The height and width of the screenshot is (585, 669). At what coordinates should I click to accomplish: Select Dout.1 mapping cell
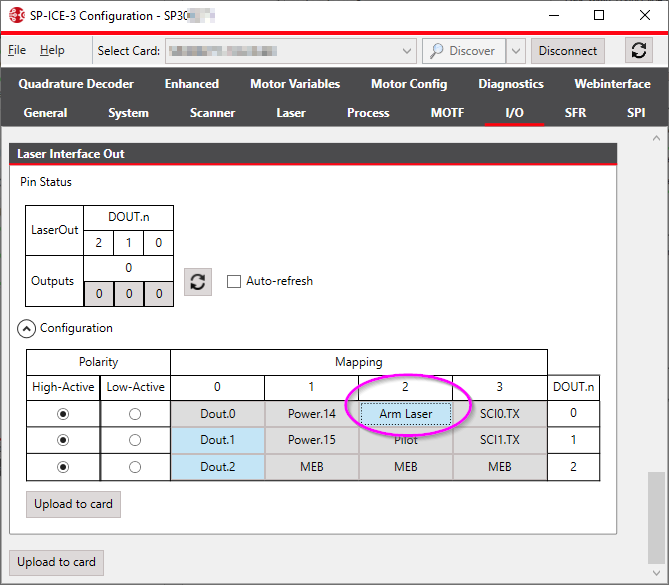point(218,440)
